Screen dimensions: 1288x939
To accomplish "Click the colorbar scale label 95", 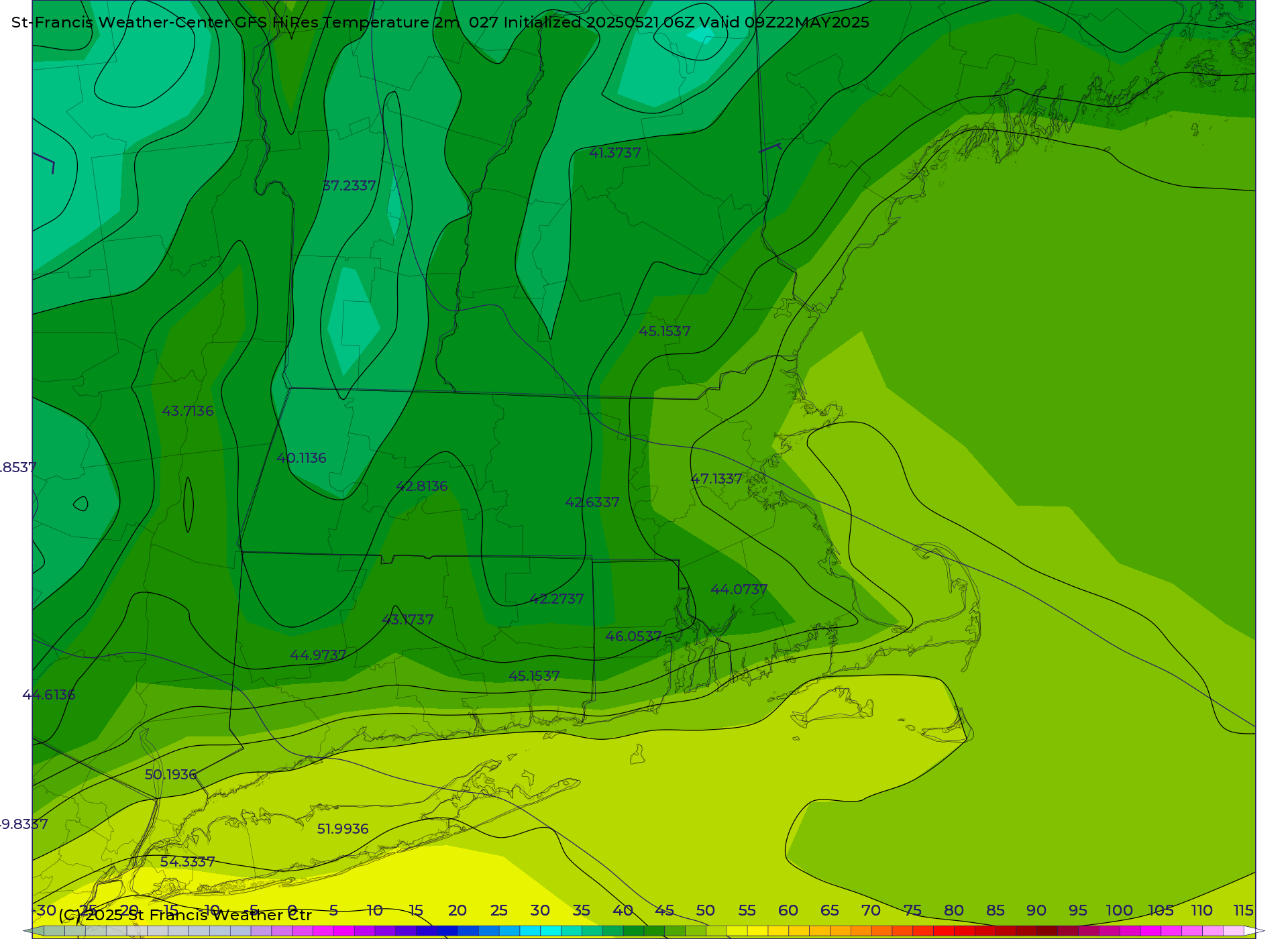I will (1078, 911).
